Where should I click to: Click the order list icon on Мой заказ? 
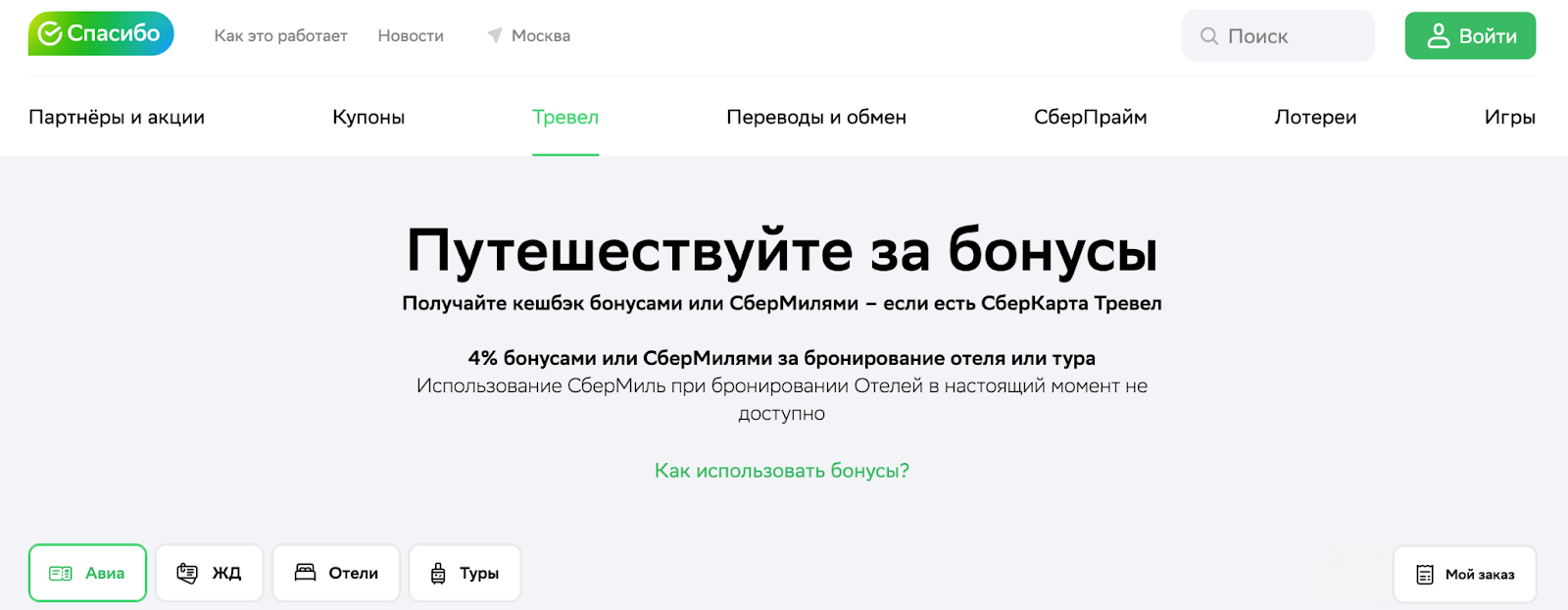click(1425, 575)
